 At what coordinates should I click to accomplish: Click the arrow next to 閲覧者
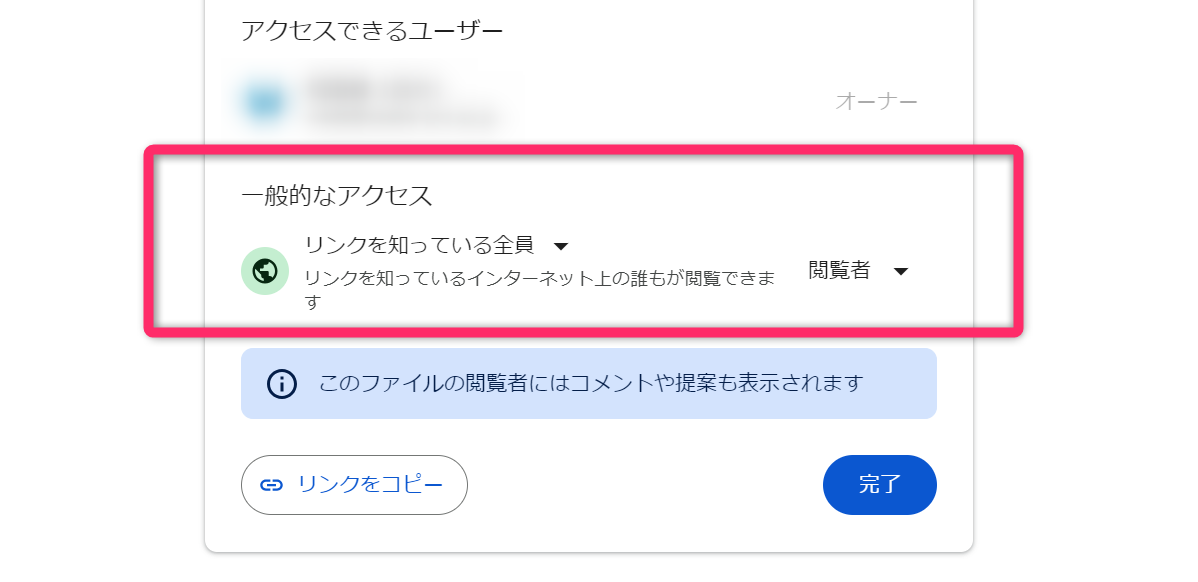900,272
